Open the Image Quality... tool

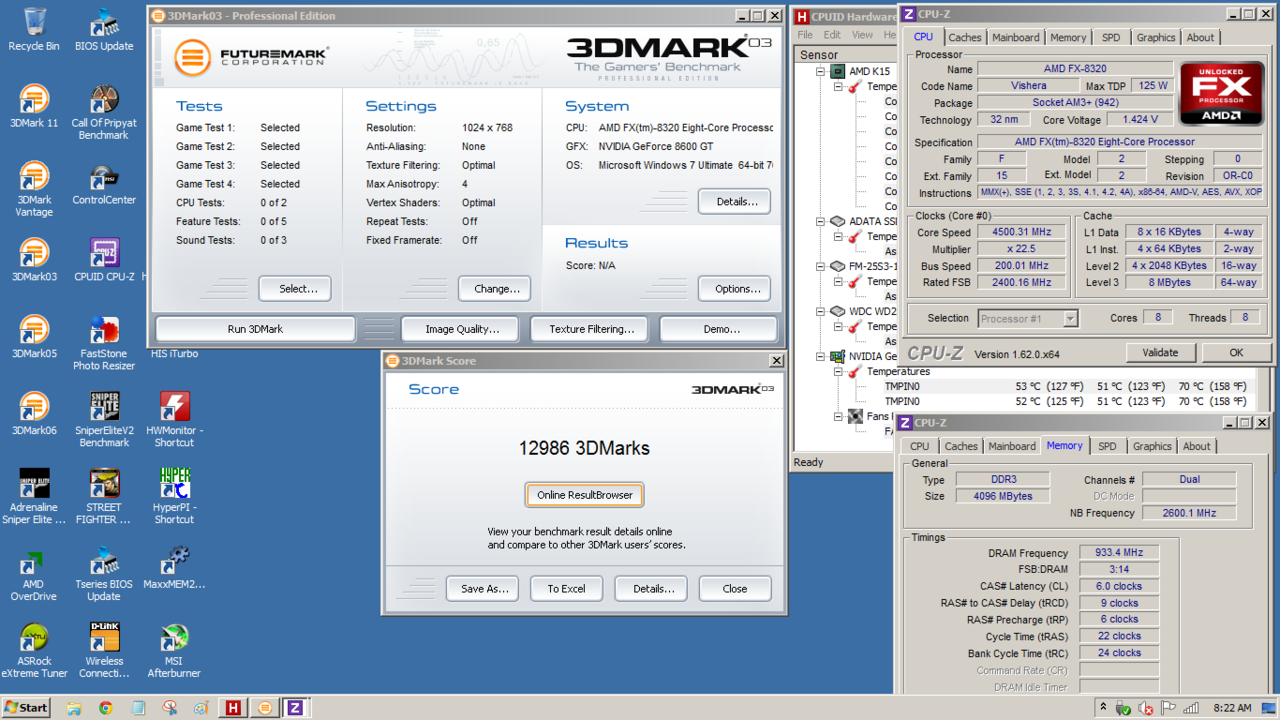461,329
